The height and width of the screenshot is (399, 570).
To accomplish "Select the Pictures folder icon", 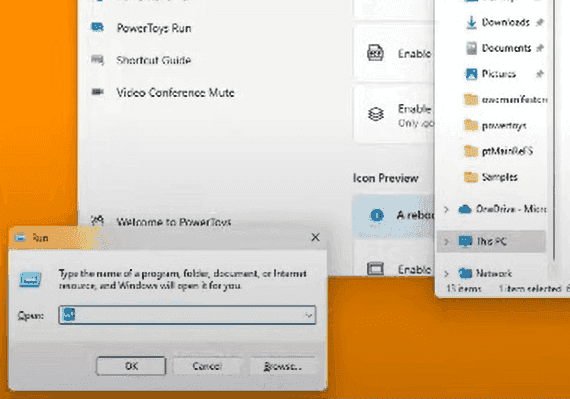I will [x=471, y=74].
